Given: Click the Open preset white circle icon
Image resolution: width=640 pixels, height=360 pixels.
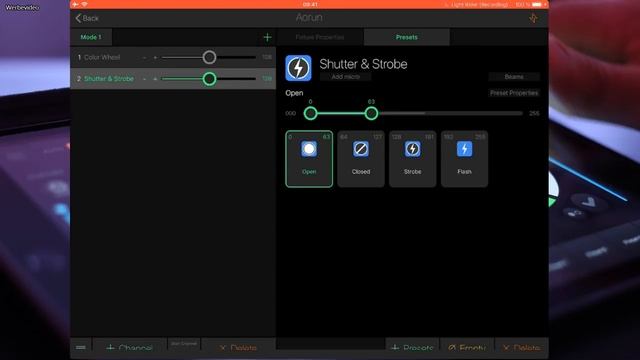Looking at the screenshot, I should click(309, 149).
